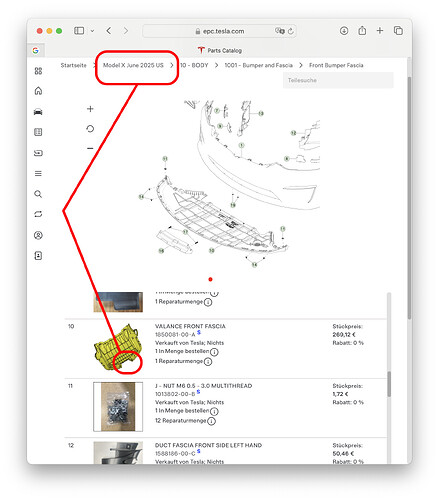Click callout 10 in the parts diagram
Viewport: 439px width, 500px height.
(x=211, y=250)
